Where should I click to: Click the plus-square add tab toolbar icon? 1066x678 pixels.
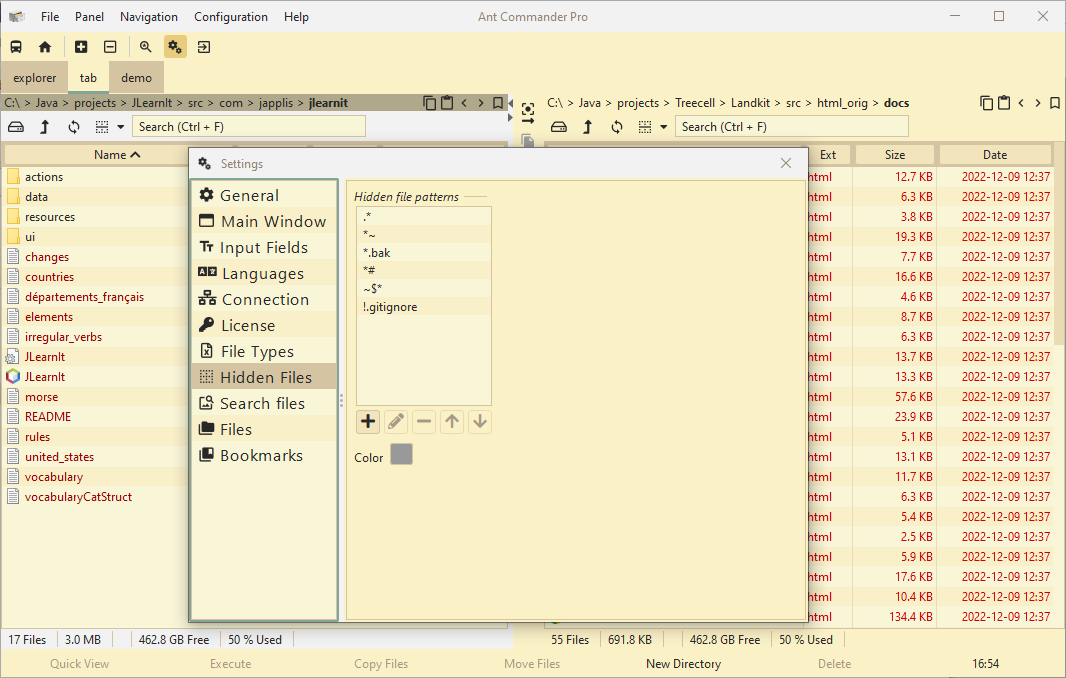(81, 47)
